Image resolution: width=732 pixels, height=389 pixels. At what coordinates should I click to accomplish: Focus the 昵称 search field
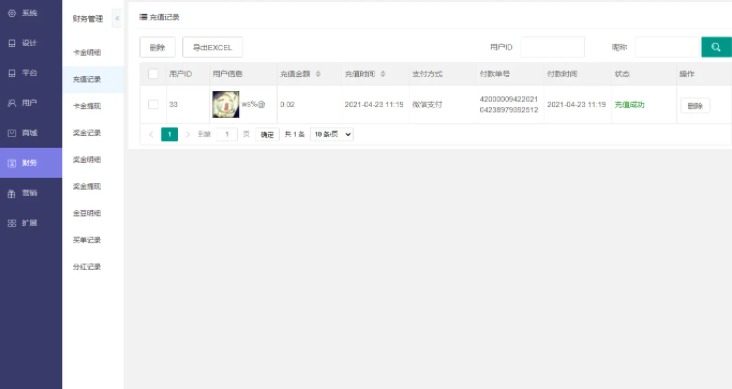tap(667, 47)
